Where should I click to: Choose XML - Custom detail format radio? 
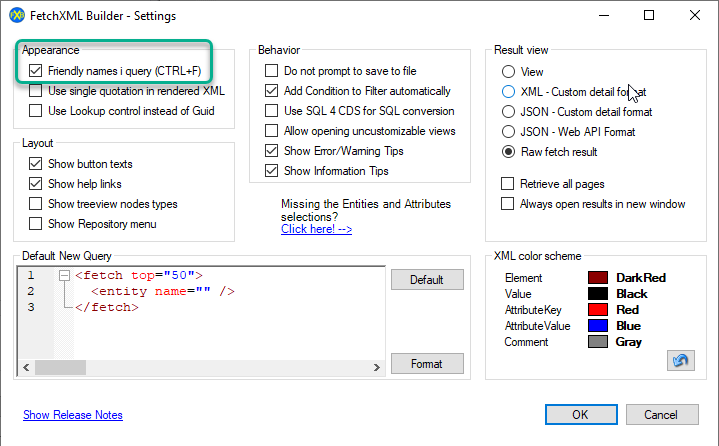click(x=509, y=92)
